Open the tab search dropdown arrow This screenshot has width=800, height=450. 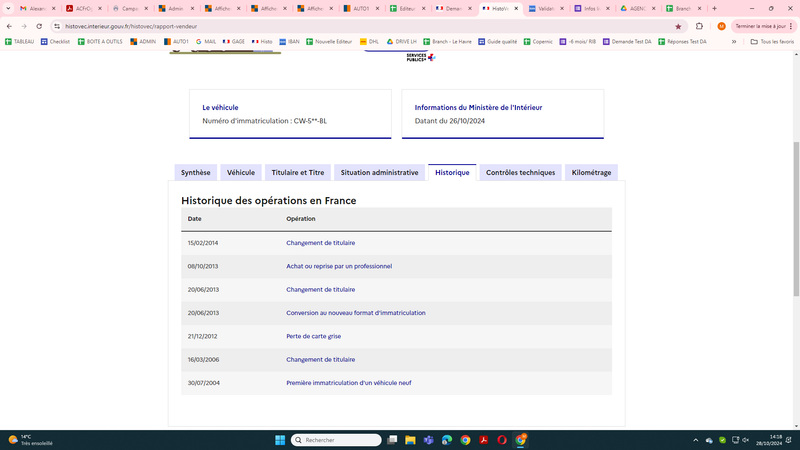click(x=8, y=8)
